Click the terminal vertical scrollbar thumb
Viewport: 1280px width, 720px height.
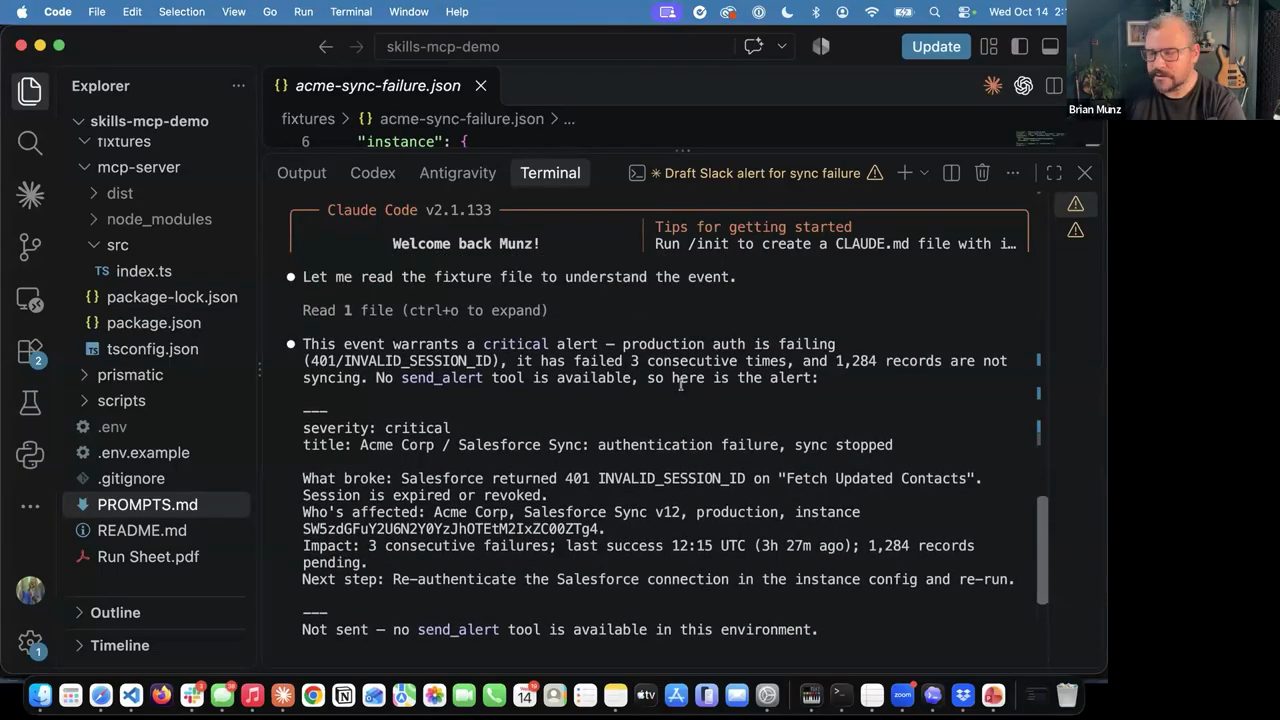point(1042,551)
